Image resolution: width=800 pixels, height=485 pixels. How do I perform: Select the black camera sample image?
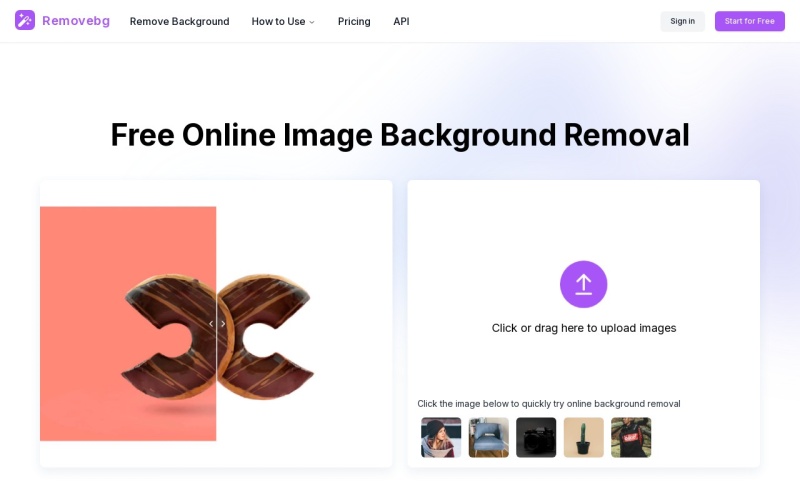point(536,437)
